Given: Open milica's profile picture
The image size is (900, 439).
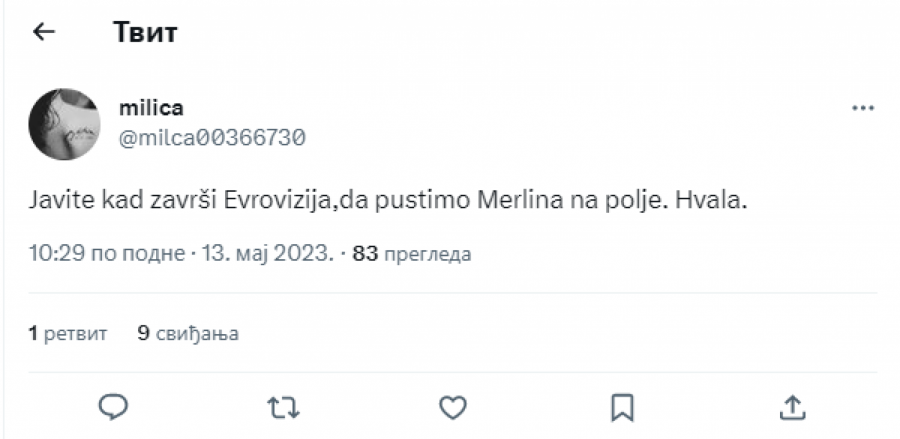Looking at the screenshot, I should point(64,124).
